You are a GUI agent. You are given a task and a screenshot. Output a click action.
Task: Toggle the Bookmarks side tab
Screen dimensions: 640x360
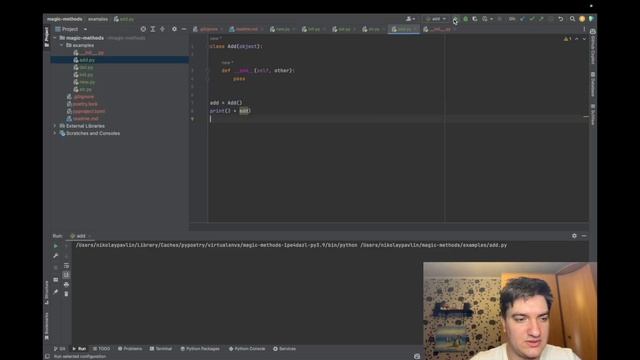tap(47, 326)
